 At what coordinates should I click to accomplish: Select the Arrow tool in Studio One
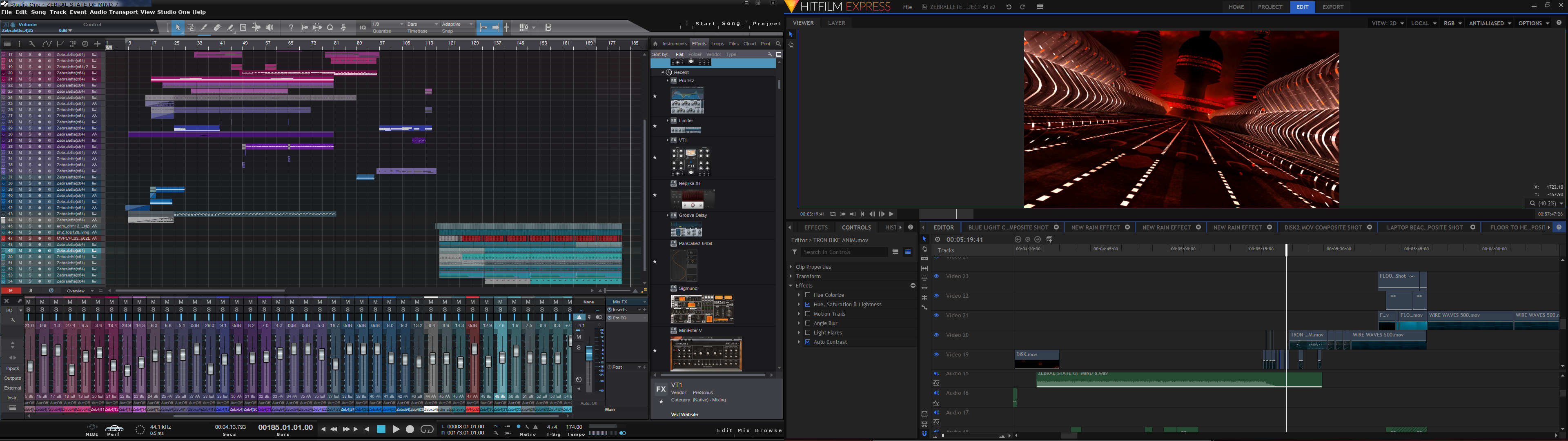click(x=178, y=27)
